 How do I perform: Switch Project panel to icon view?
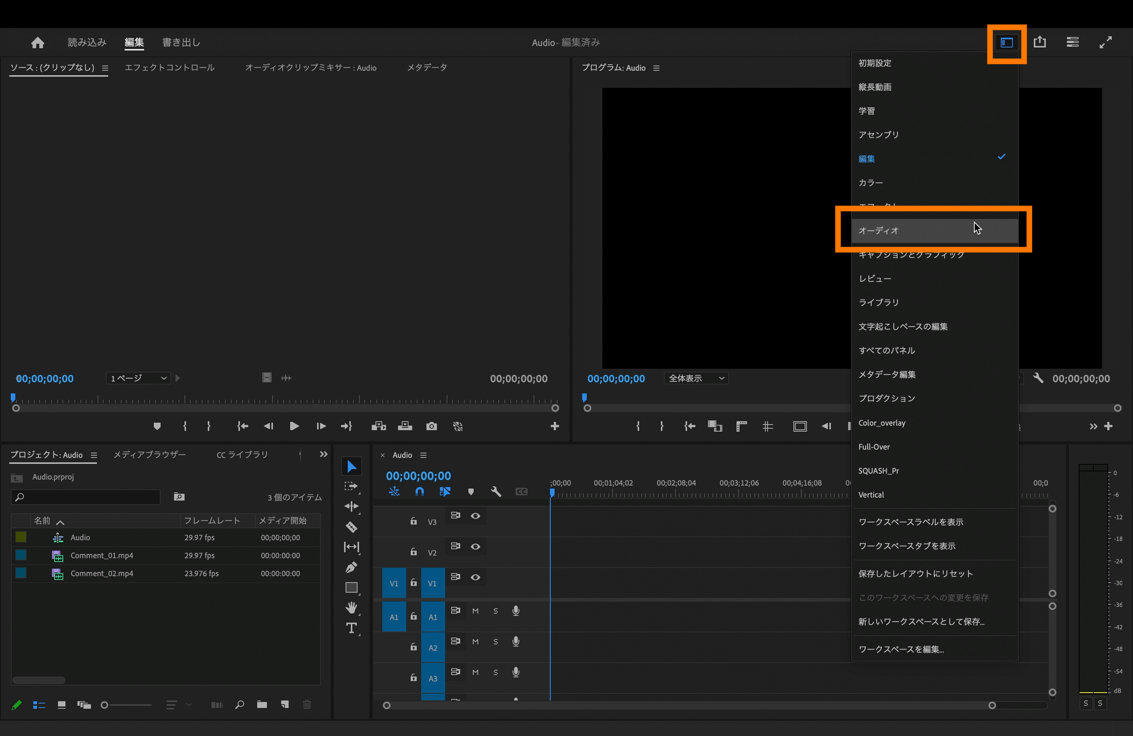coord(61,704)
